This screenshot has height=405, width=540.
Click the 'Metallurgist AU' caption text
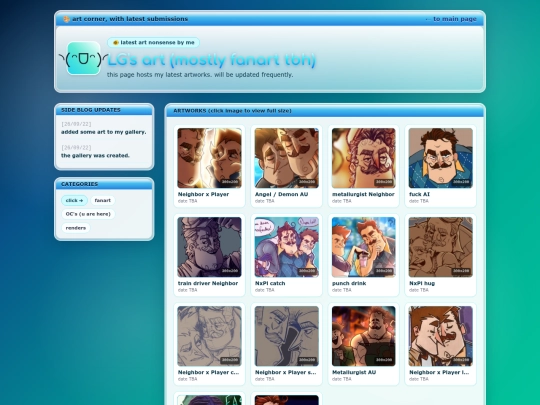click(354, 372)
